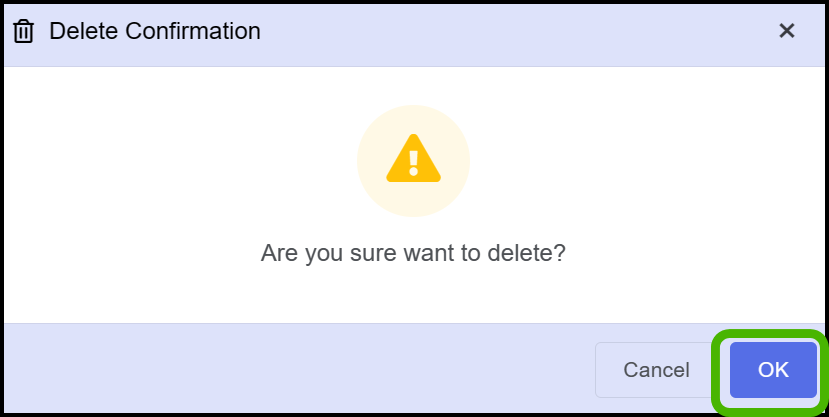This screenshot has height=417, width=829.
Task: Click the dialog footer bar left of Cancel
Action: [296, 368]
